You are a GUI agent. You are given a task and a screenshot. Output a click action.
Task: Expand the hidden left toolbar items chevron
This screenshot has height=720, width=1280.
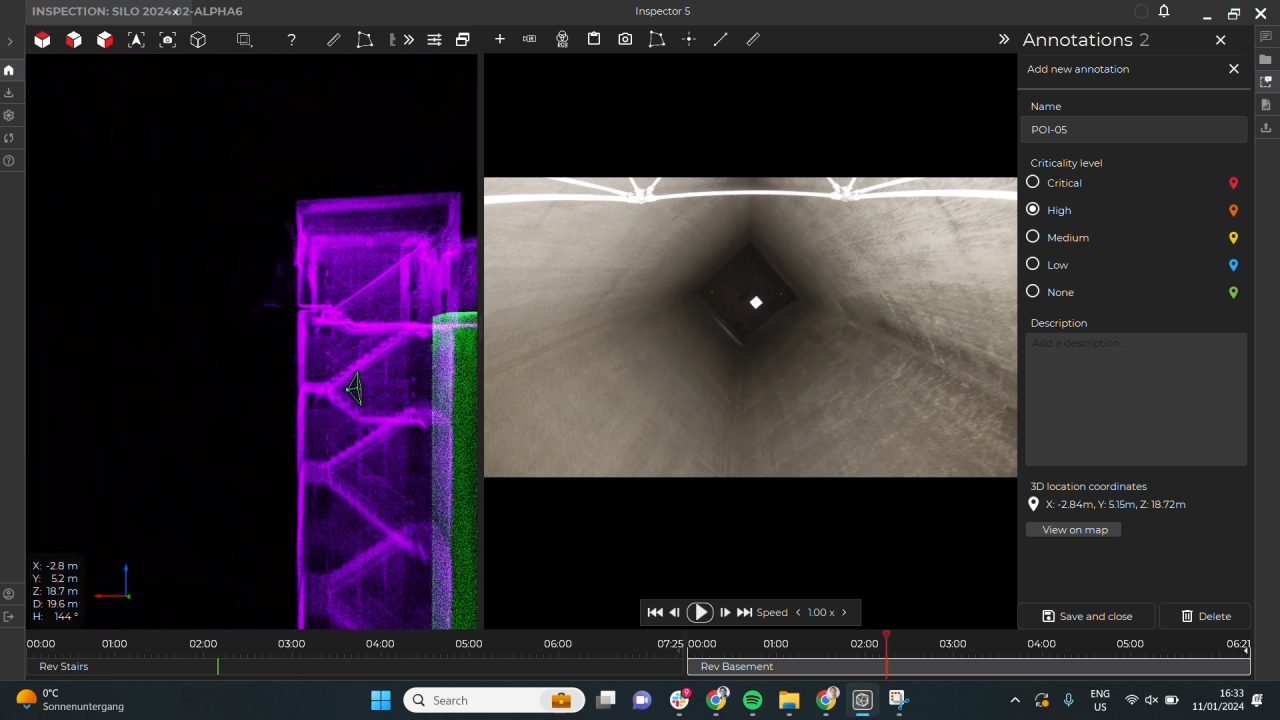point(408,40)
